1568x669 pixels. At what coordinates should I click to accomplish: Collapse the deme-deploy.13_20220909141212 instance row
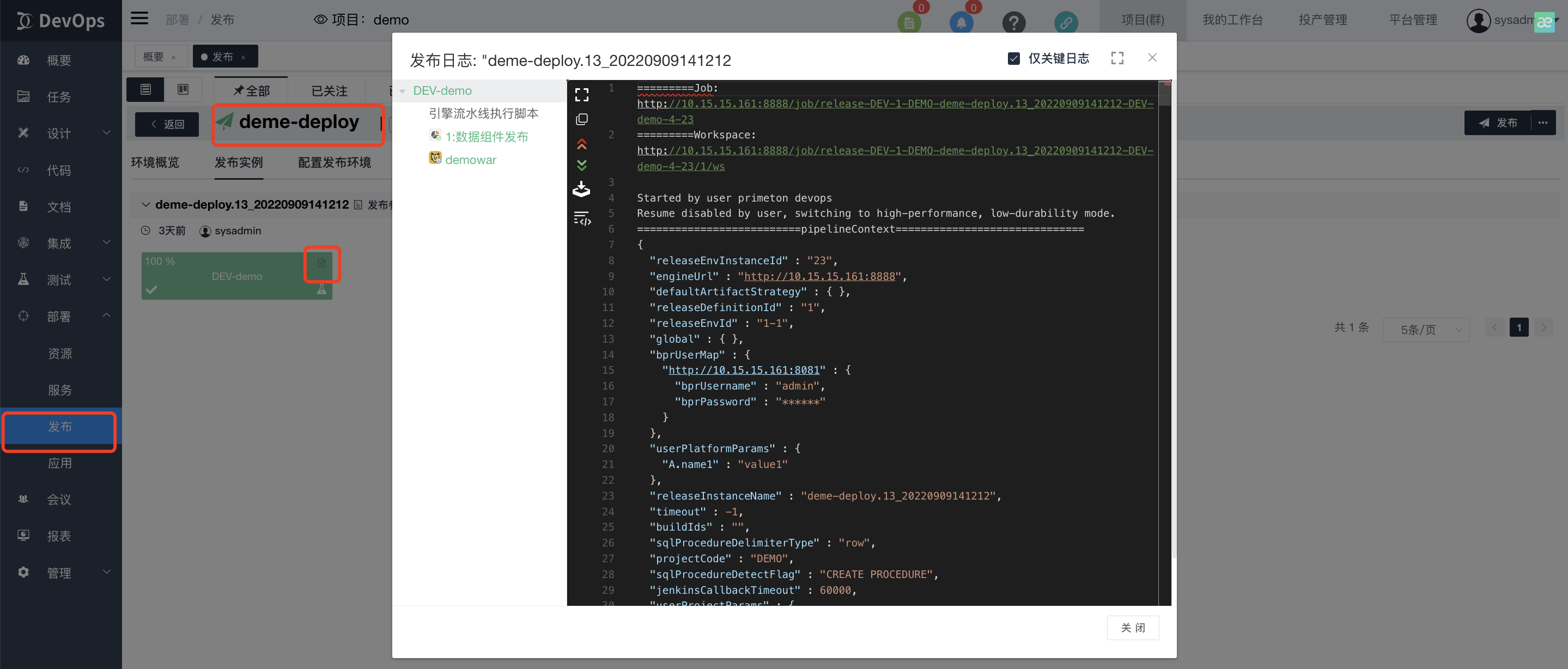[145, 204]
